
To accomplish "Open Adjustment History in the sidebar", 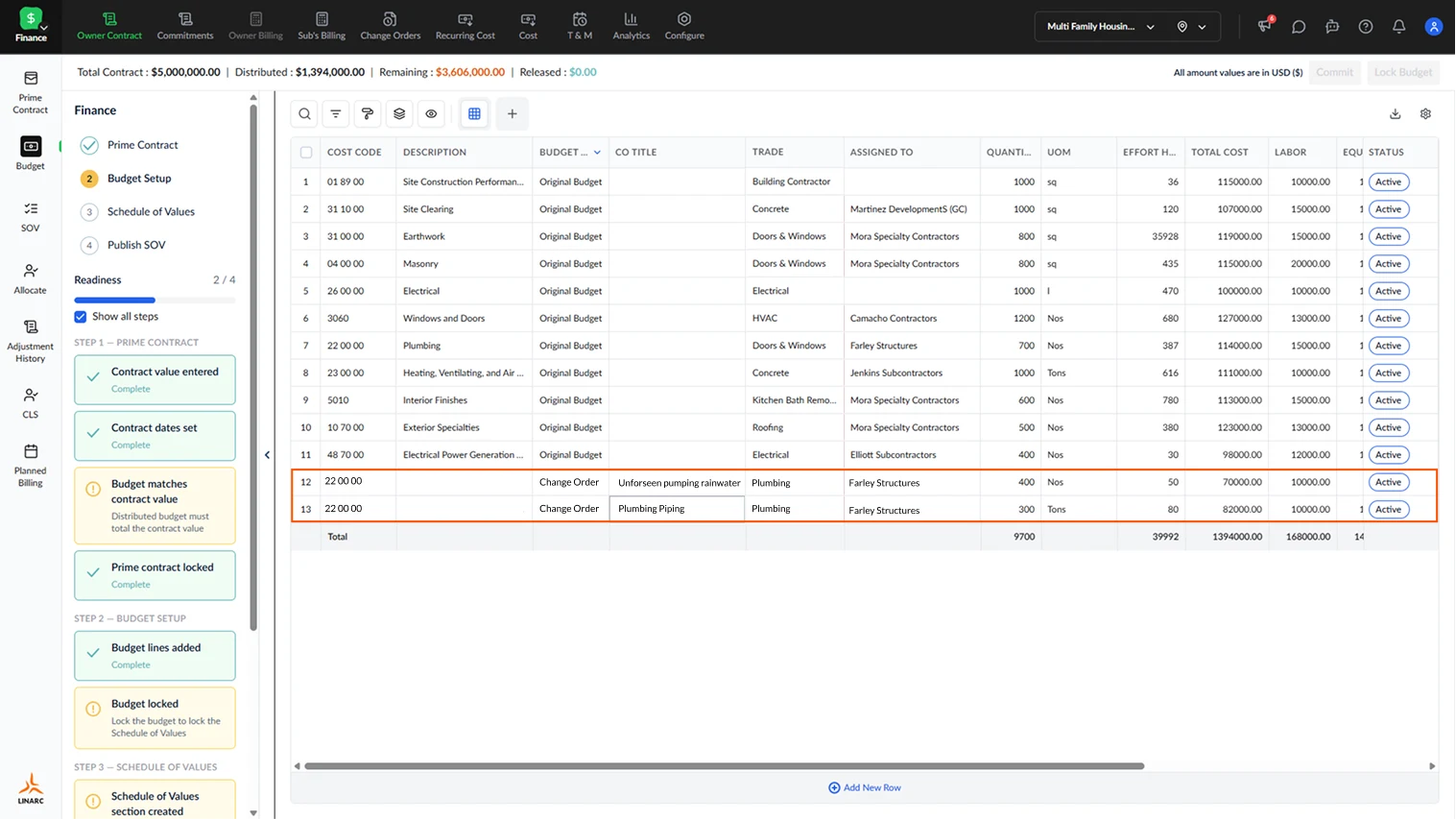I will click(x=31, y=342).
